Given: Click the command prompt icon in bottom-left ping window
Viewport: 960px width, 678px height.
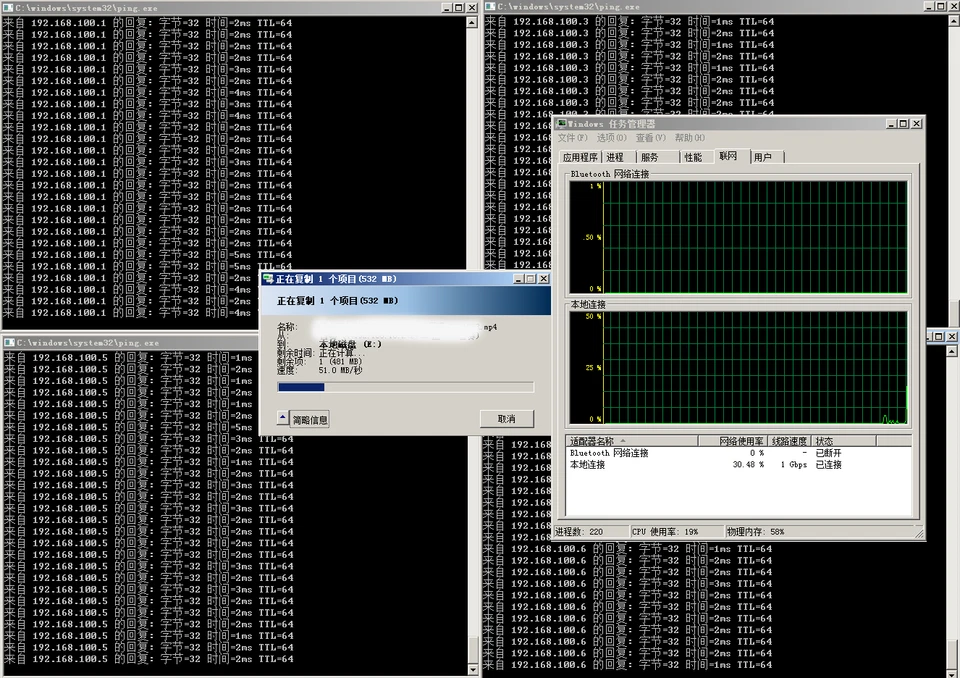Looking at the screenshot, I should pos(8,343).
